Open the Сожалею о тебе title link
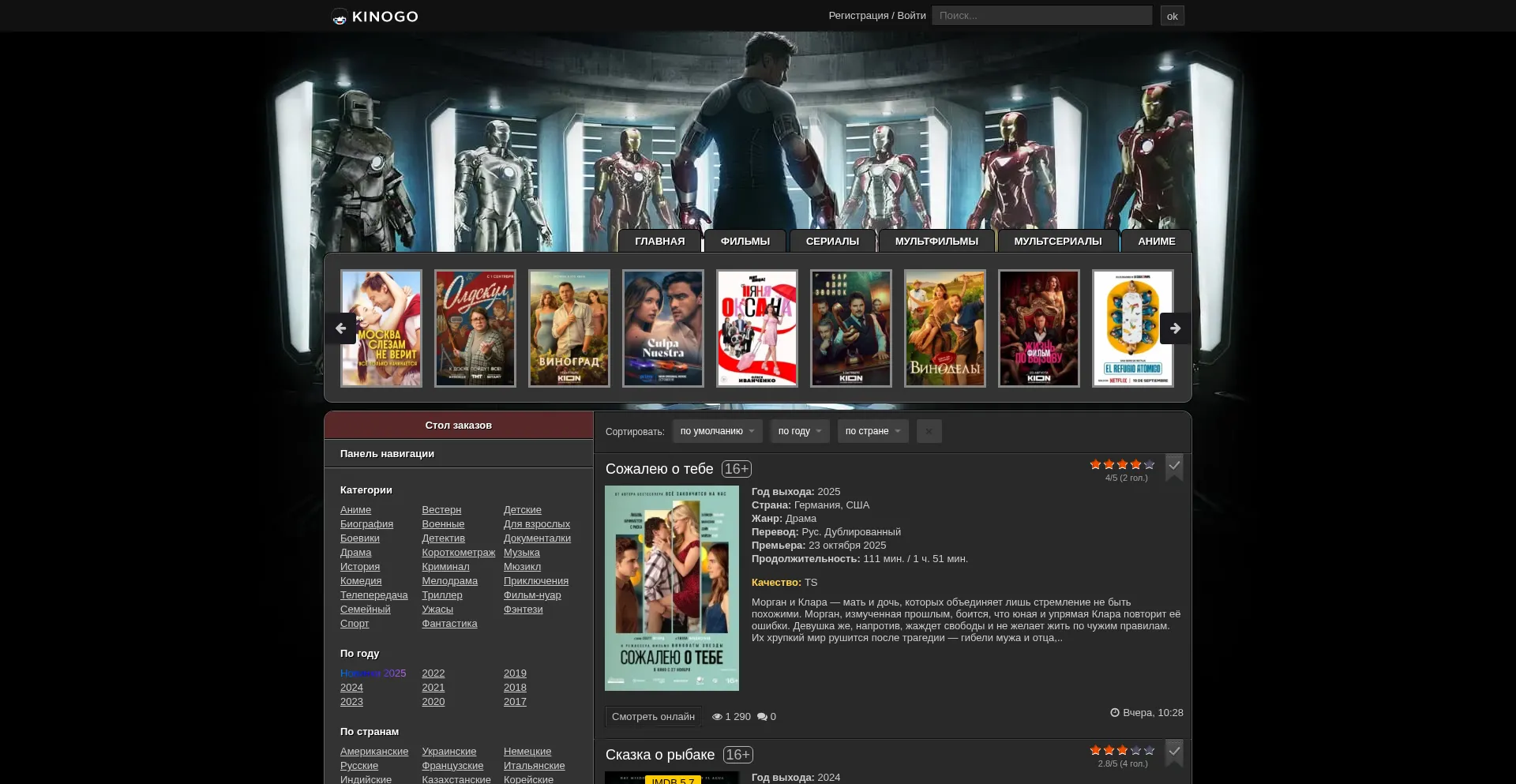 [659, 469]
